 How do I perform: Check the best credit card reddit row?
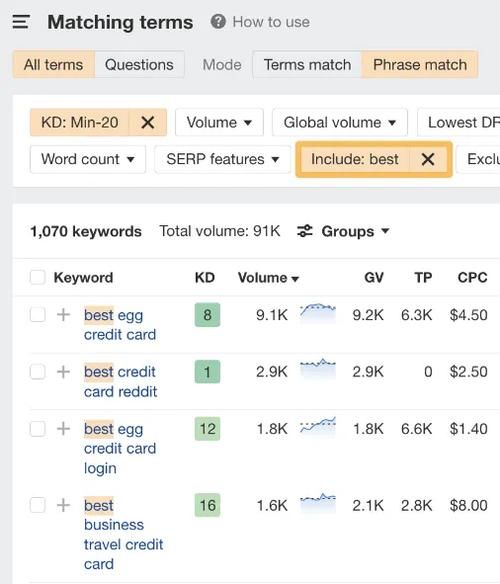38,372
